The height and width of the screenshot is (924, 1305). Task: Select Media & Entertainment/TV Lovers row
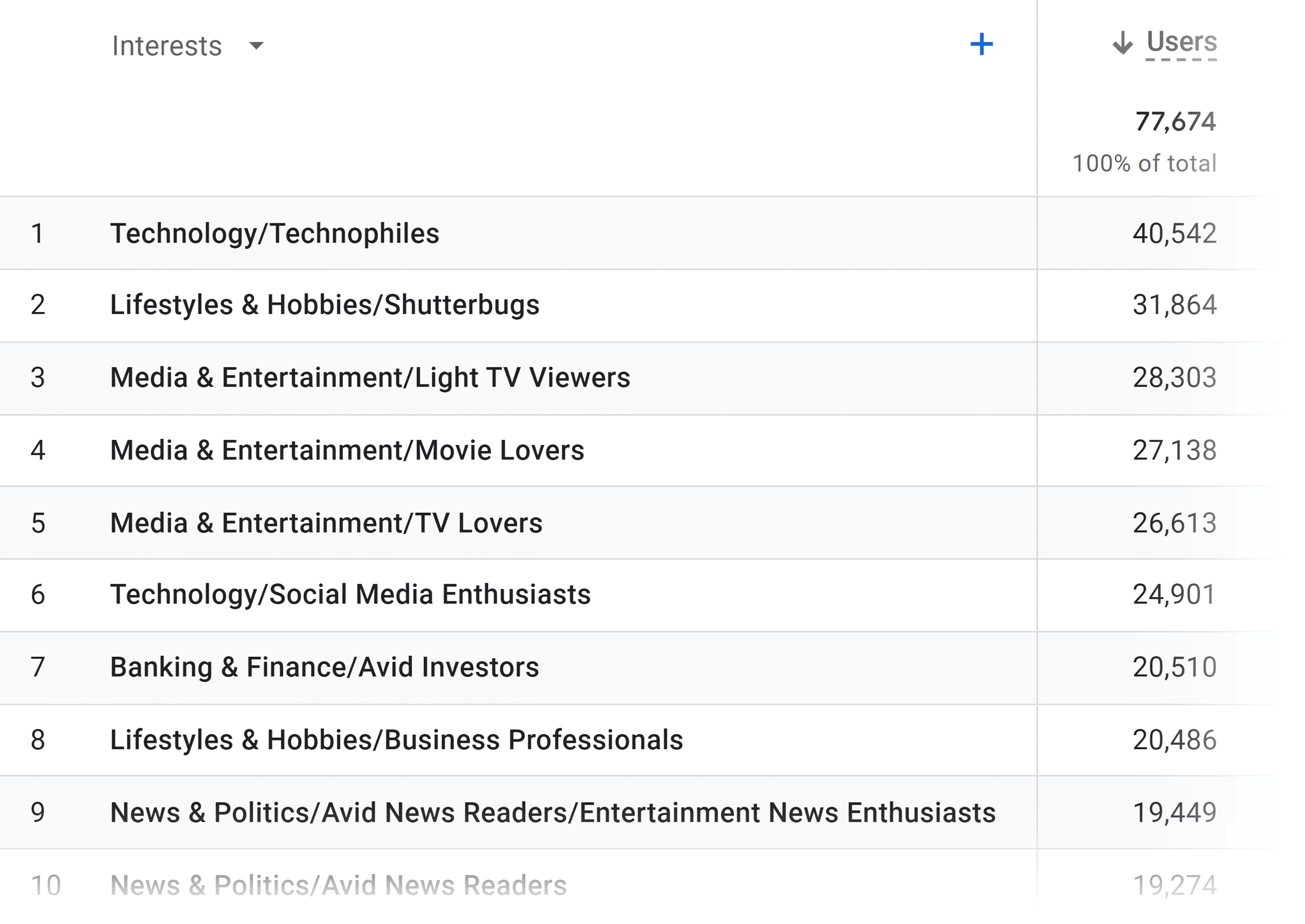click(x=326, y=523)
